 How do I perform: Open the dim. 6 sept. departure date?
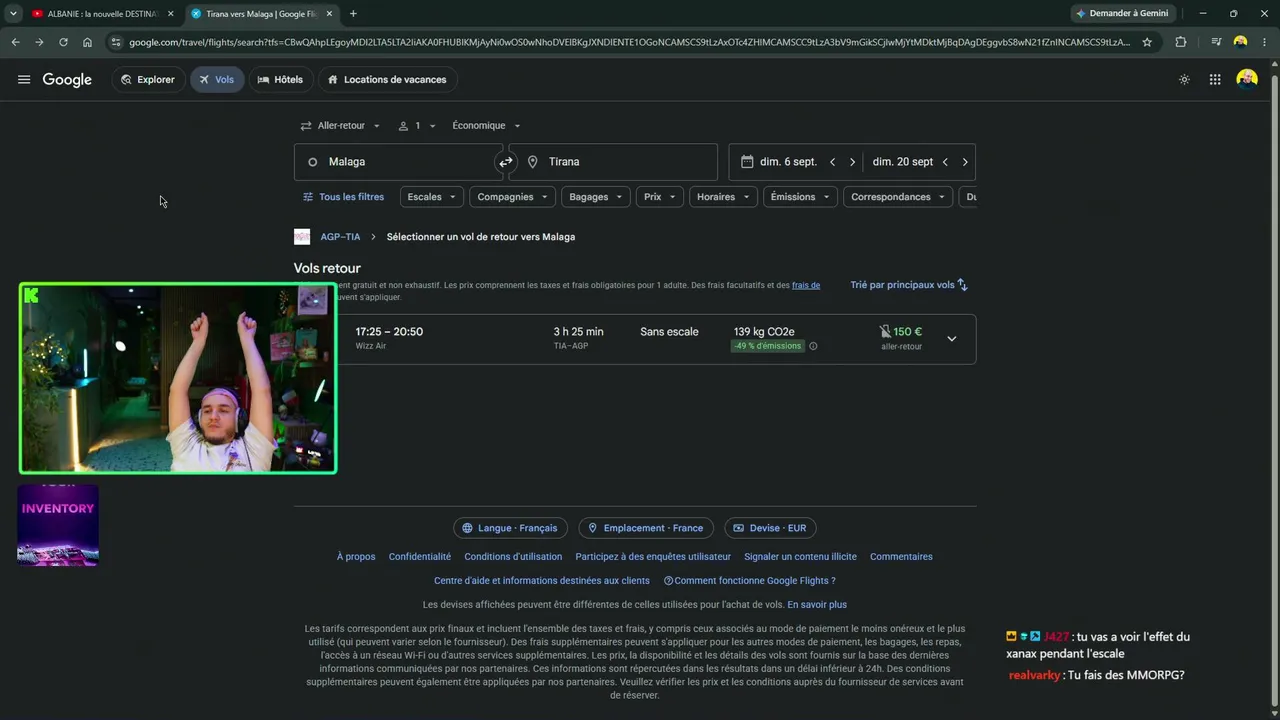point(788,162)
